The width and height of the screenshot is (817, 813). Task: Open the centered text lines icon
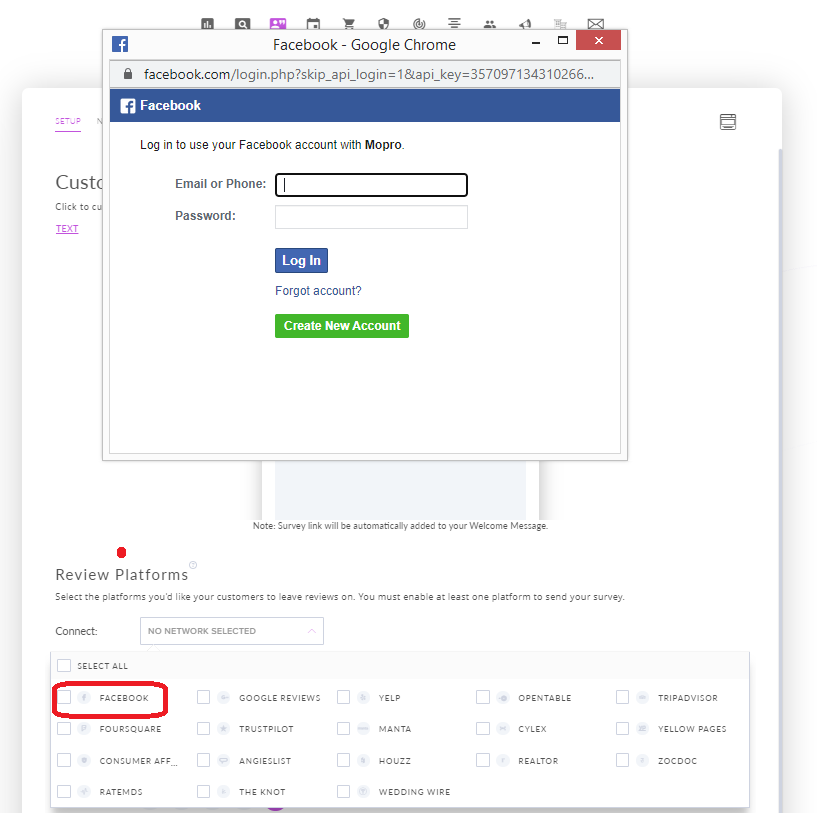pos(454,24)
